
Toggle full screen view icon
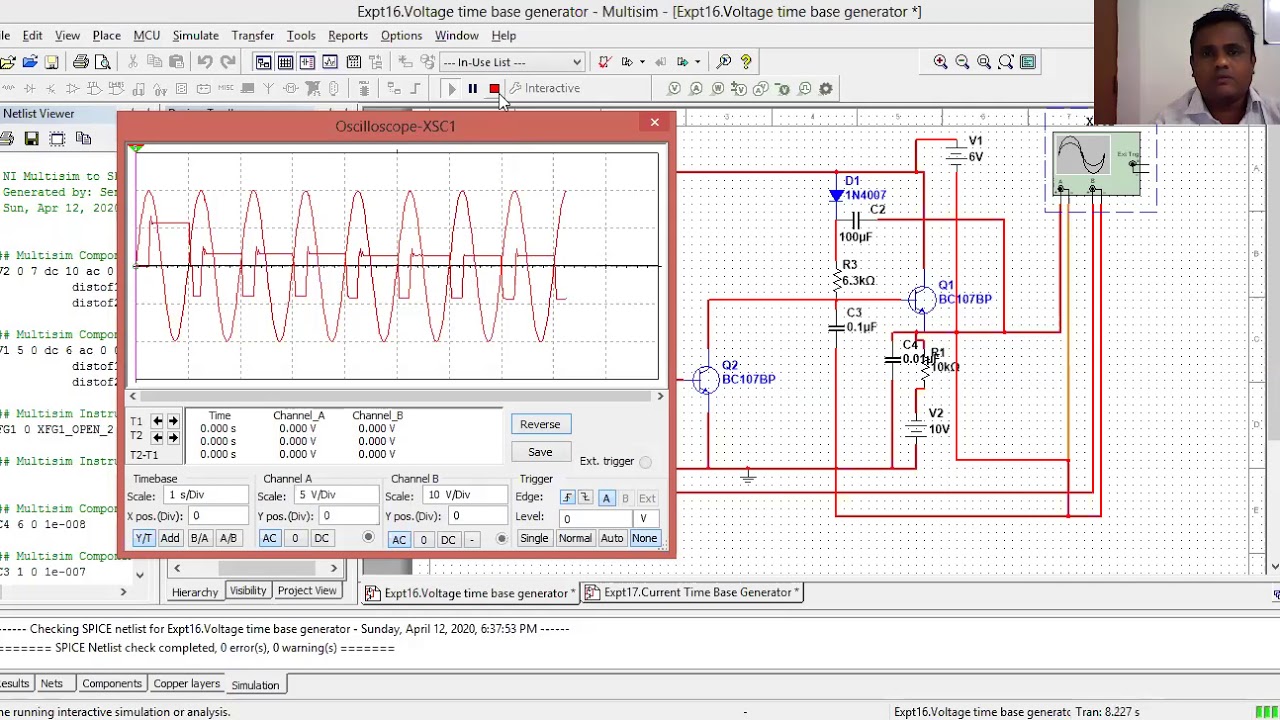point(1028,62)
